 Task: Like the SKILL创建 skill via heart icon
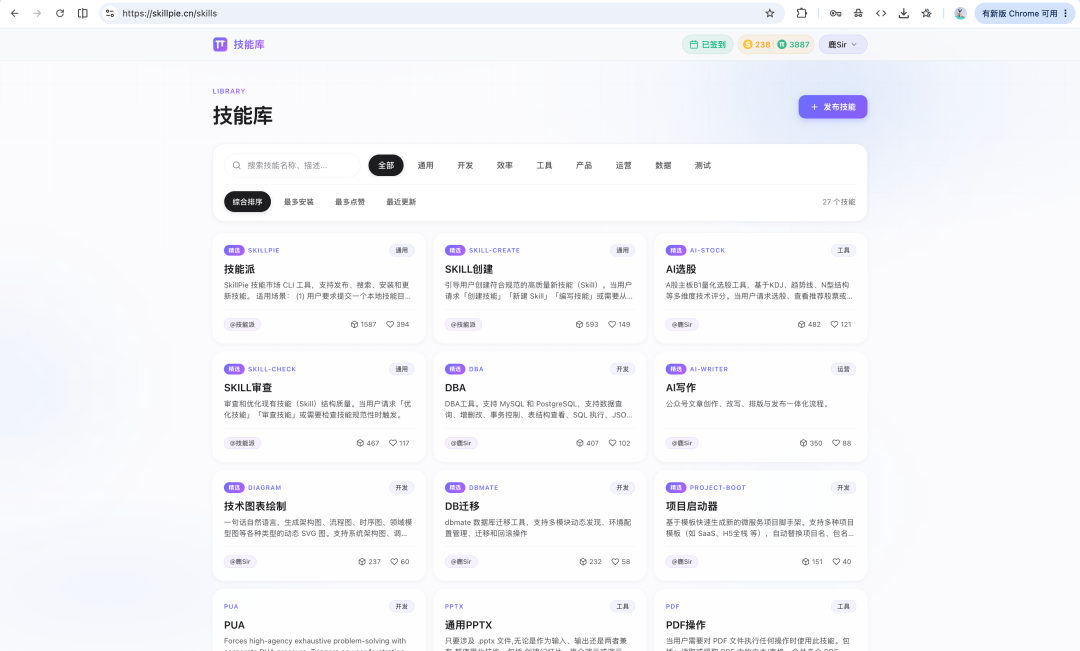tap(612, 324)
